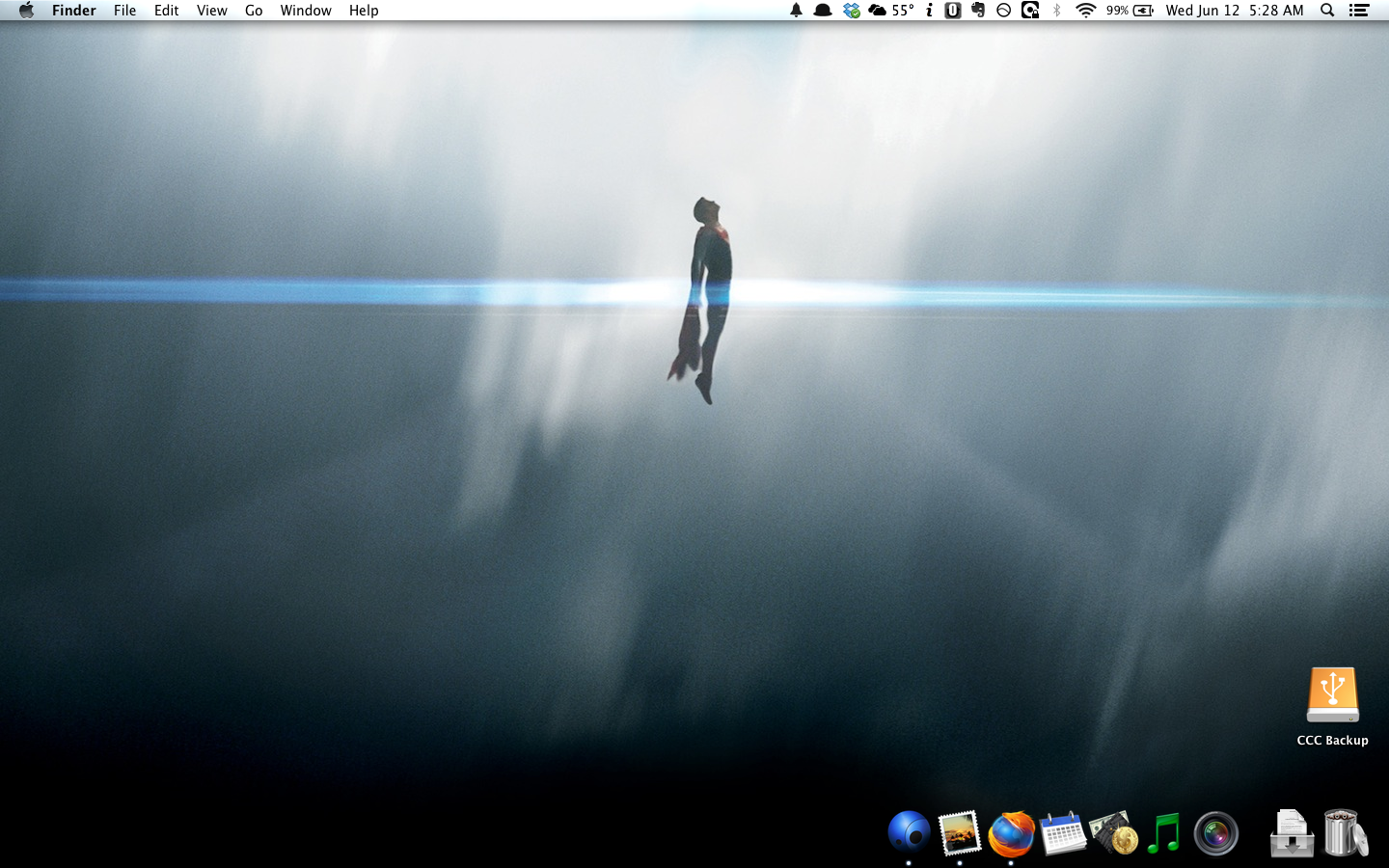The width and height of the screenshot is (1389, 868).
Task: Open the Apple menu
Action: point(26,11)
